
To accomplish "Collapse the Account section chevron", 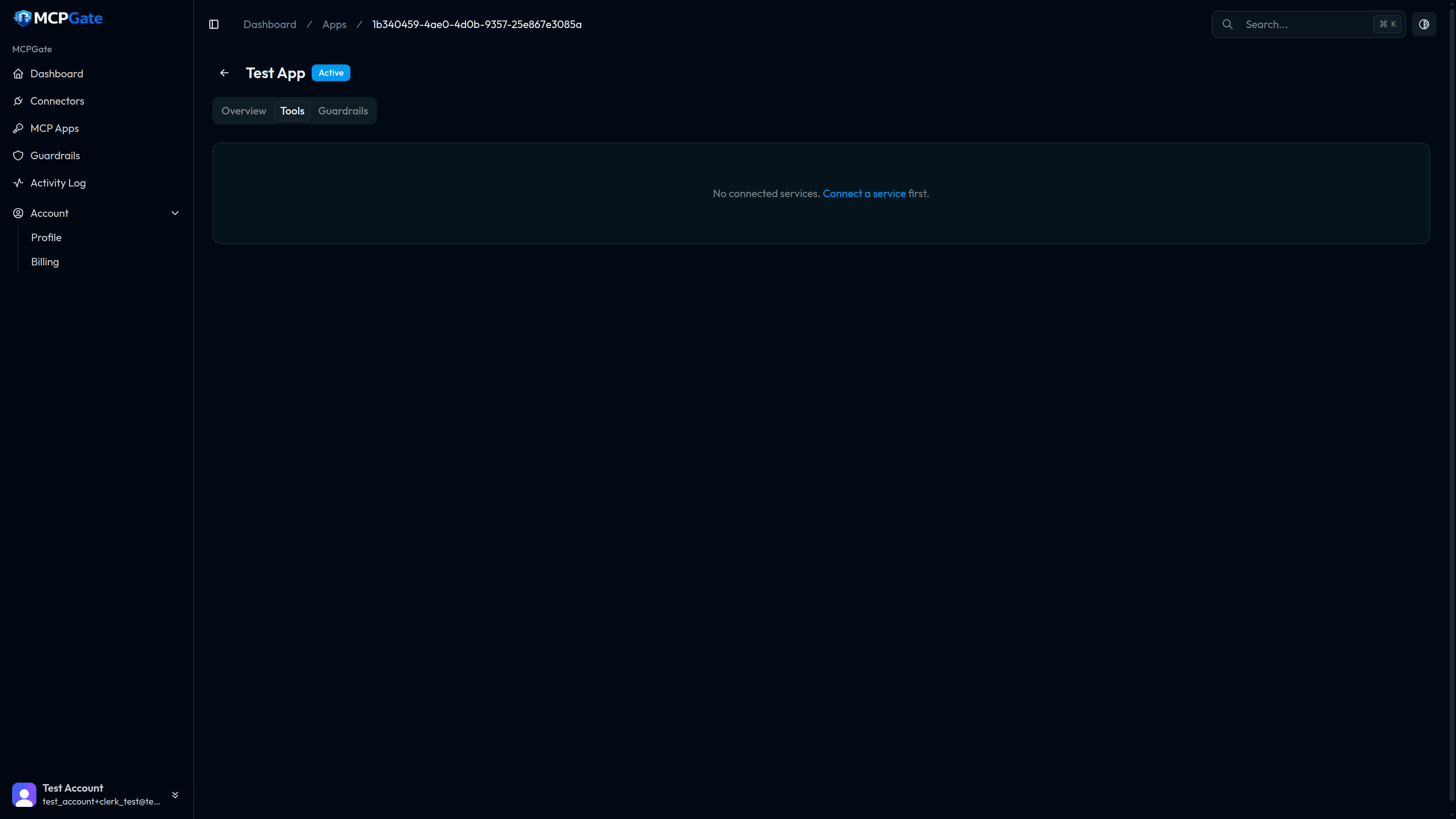I will pos(175,213).
